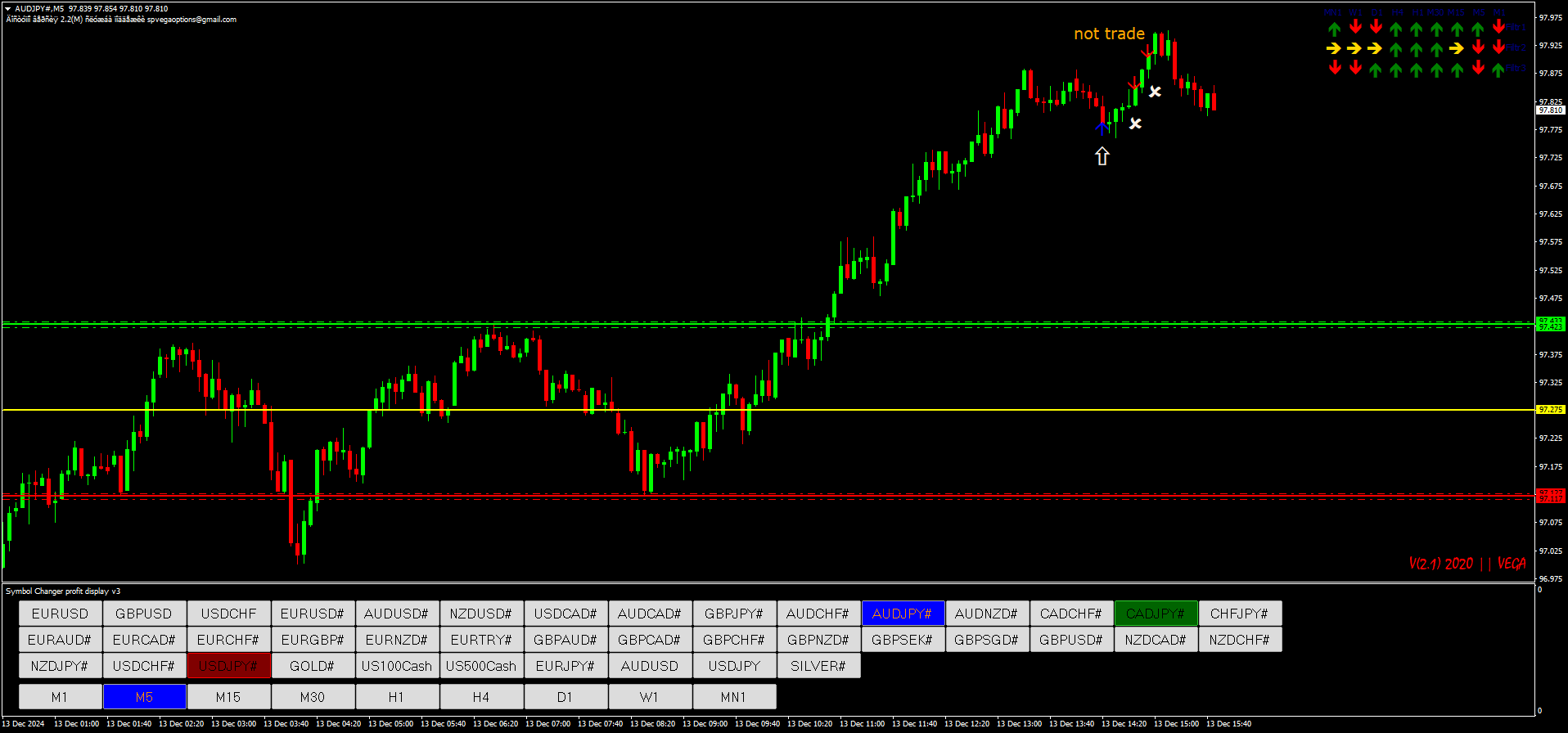The width and height of the screenshot is (1568, 733).
Task: Toggle the M1 timeframe button
Action: (x=60, y=697)
